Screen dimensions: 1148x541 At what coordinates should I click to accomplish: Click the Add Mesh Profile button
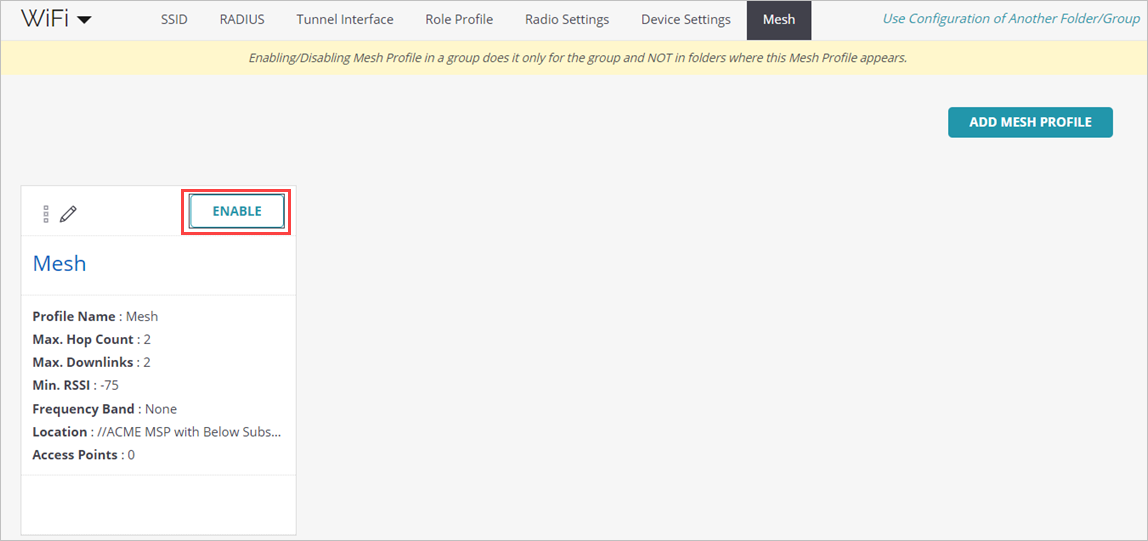1030,122
